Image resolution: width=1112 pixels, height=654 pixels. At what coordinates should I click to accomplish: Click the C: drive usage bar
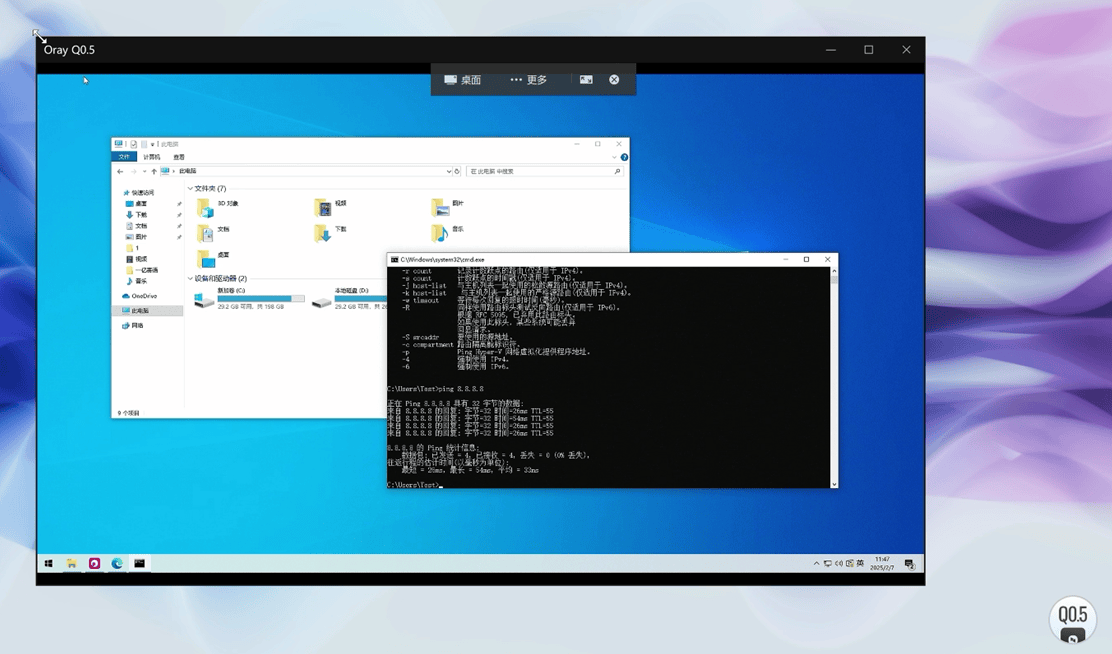261,299
